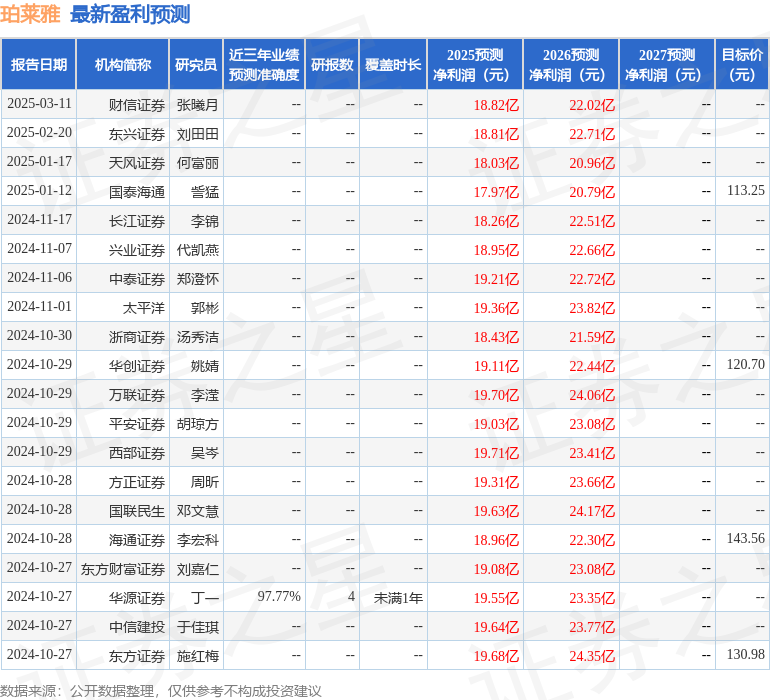Image resolution: width=770 pixels, height=700 pixels.
Task: Click analyst name 胡琼方
Action: tap(197, 424)
